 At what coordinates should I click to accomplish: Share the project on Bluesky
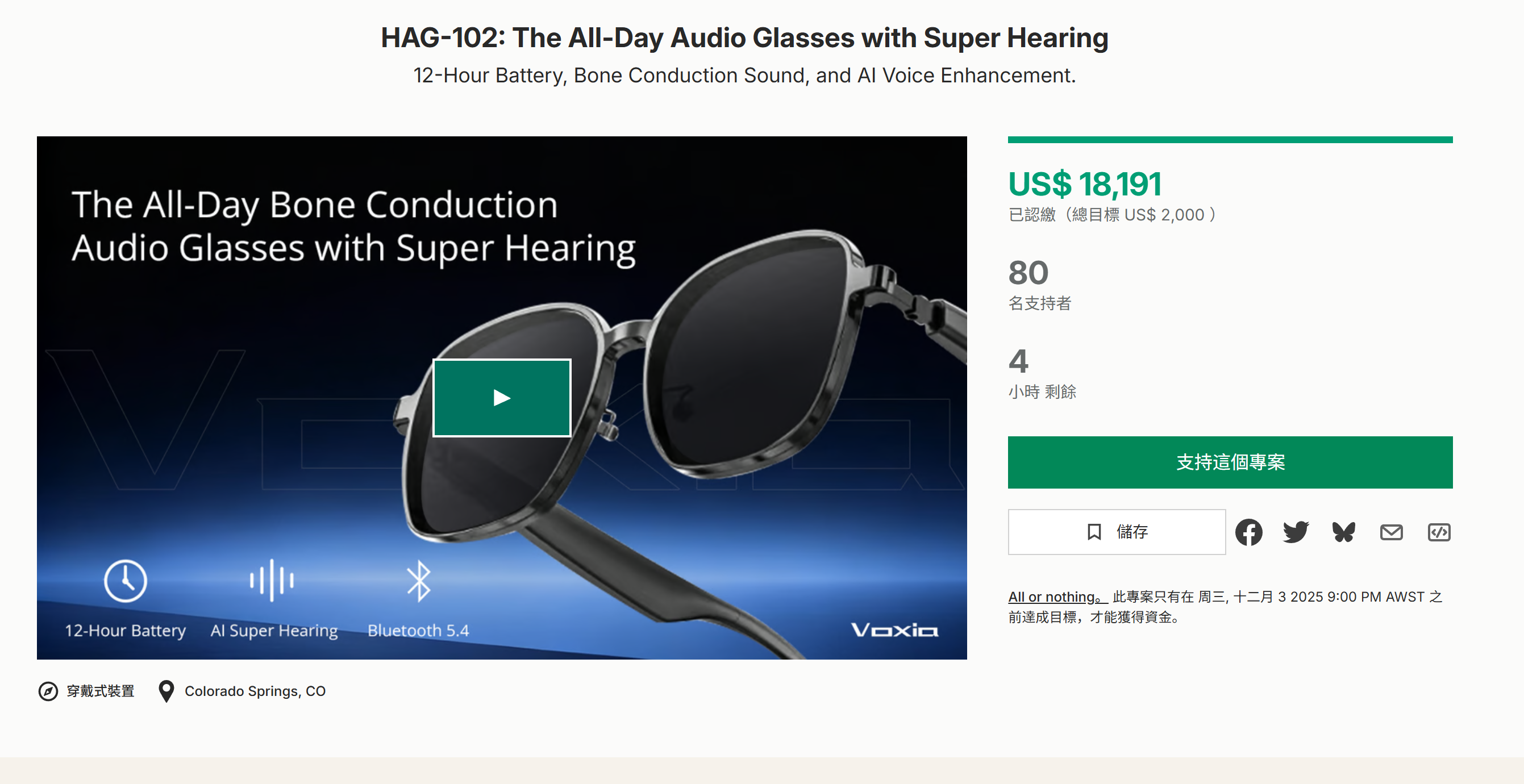coord(1343,532)
